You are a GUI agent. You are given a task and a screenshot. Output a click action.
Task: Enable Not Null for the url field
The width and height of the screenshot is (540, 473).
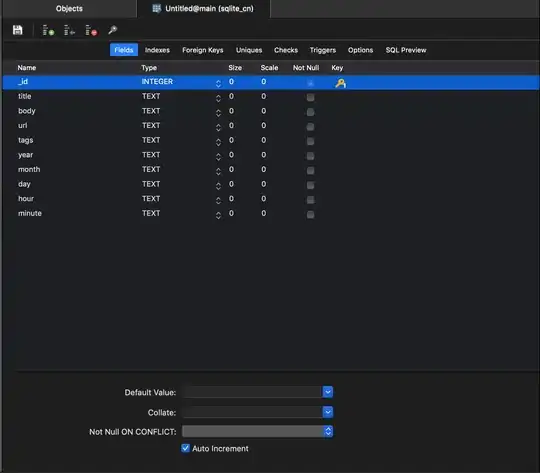click(310, 127)
